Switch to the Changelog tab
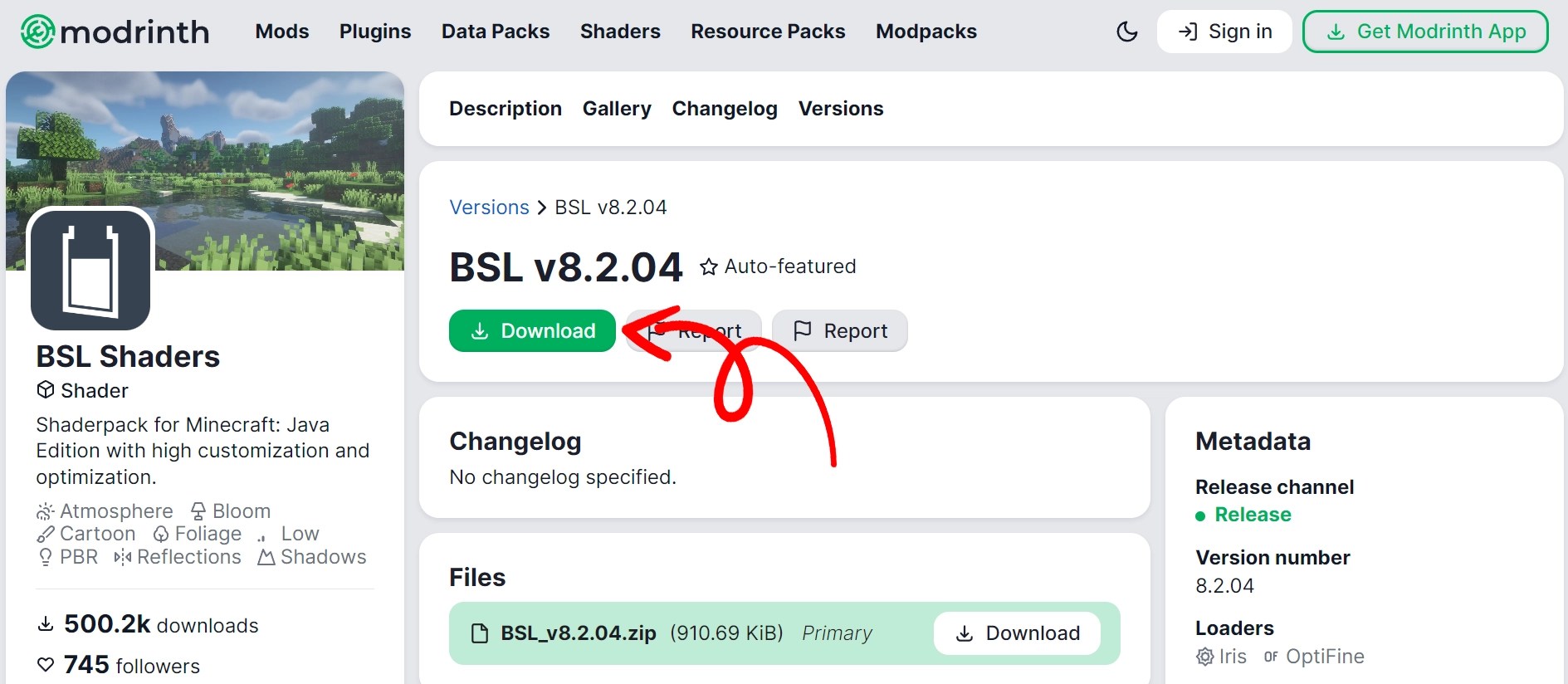 tap(725, 109)
